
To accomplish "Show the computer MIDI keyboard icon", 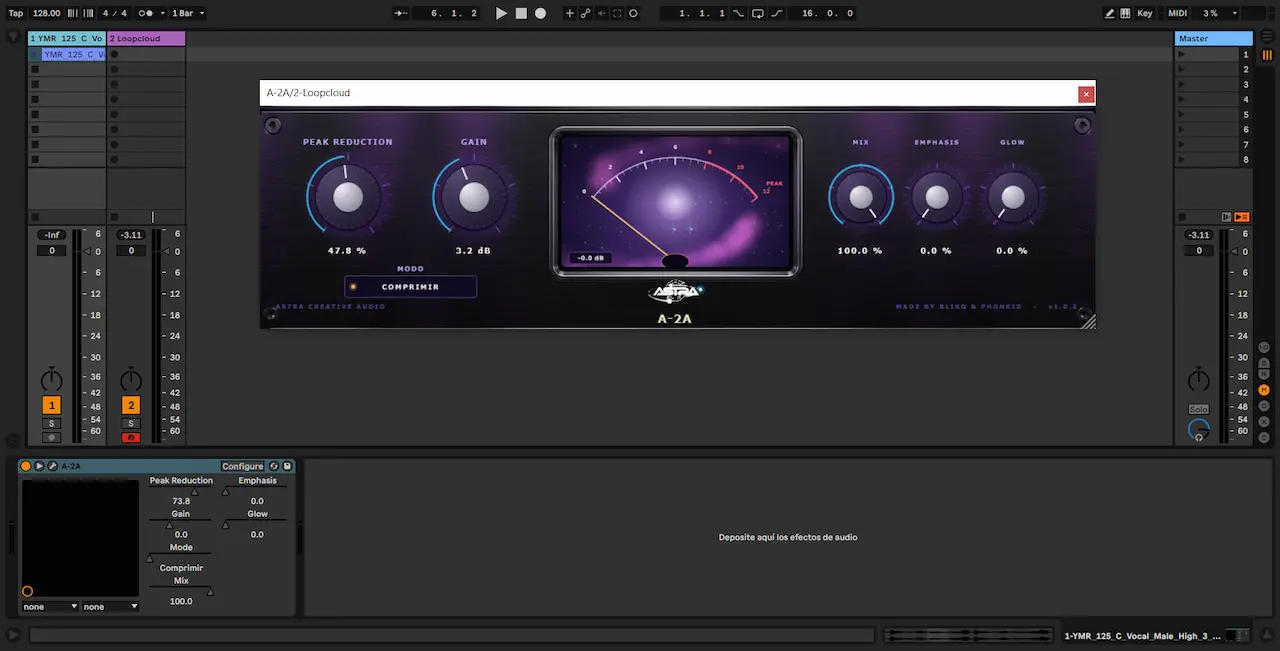I will (x=1126, y=13).
